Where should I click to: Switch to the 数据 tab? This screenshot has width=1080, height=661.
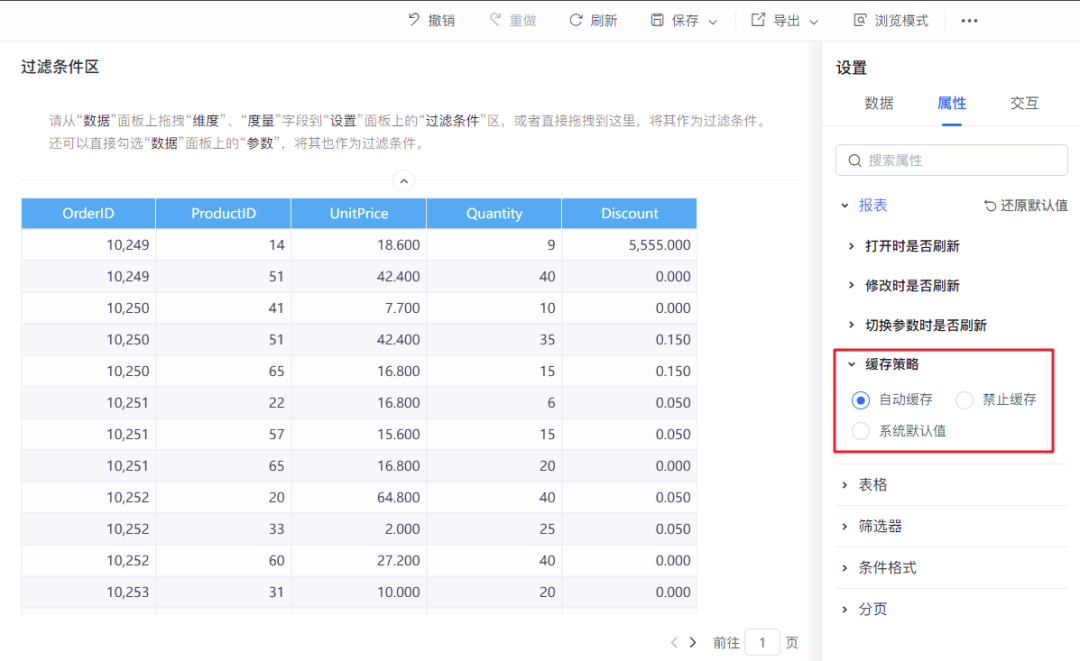(x=879, y=103)
